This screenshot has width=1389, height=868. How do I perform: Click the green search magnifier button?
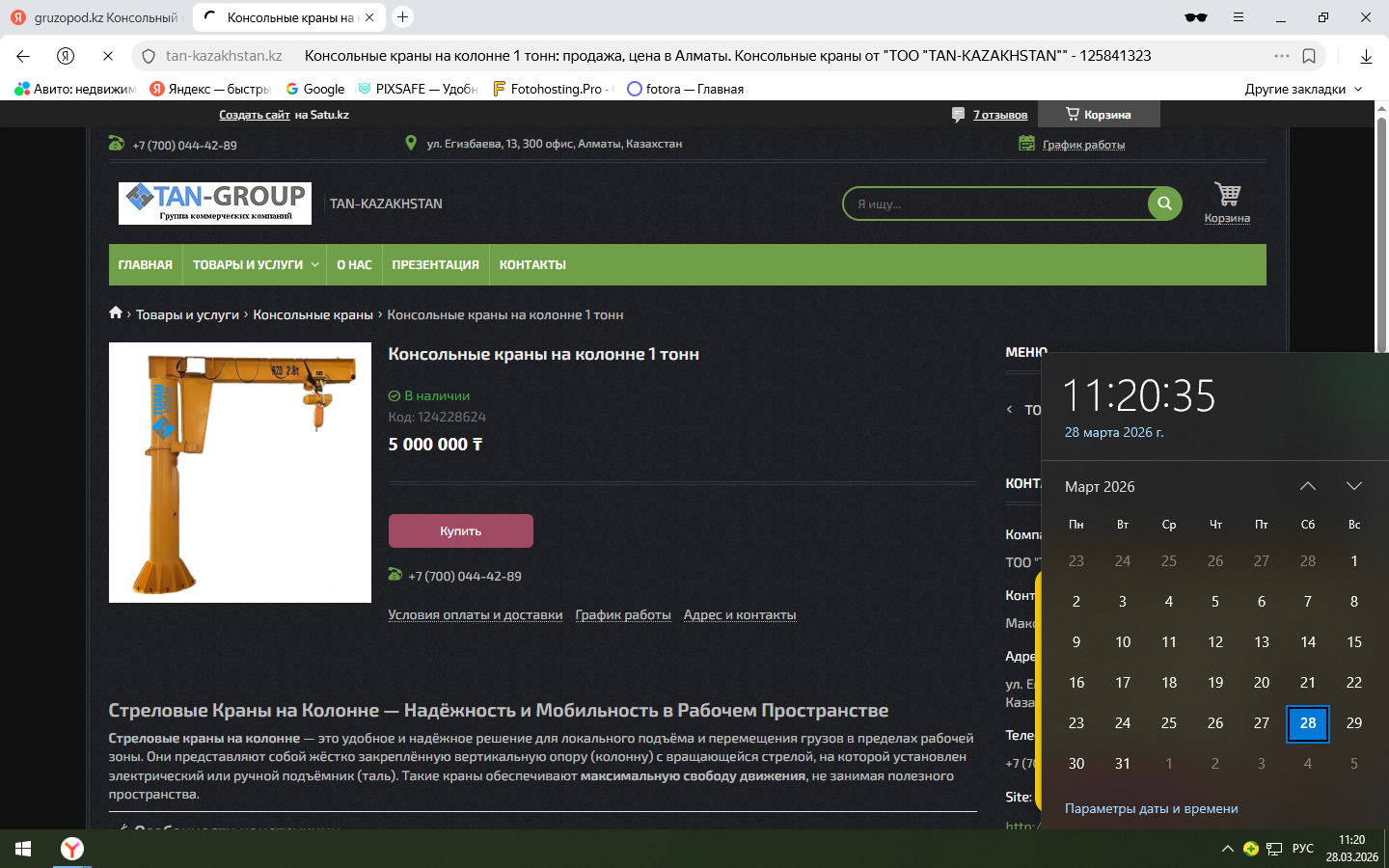pos(1164,203)
